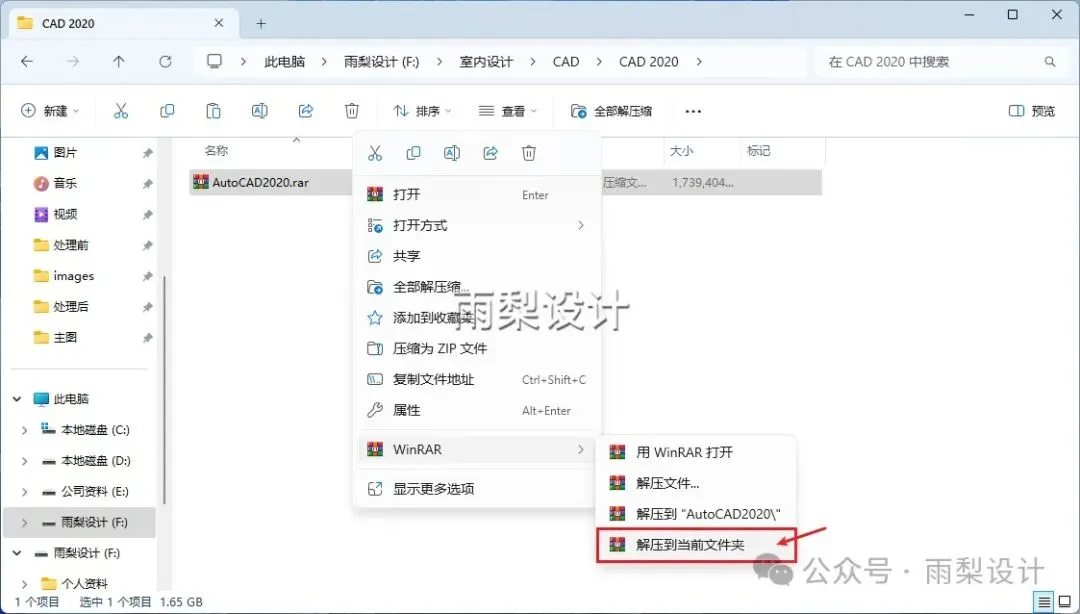Sort by the 名称 column header

pos(217,150)
